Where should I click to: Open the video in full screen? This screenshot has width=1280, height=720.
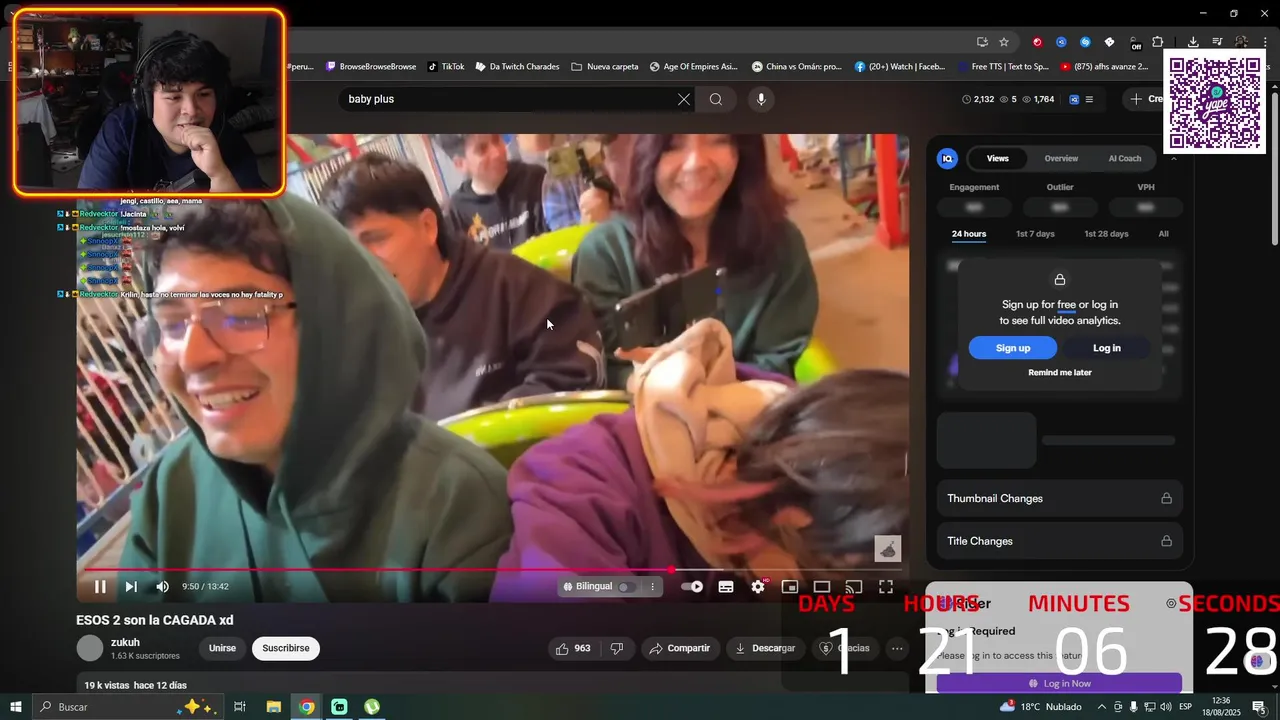(886, 587)
